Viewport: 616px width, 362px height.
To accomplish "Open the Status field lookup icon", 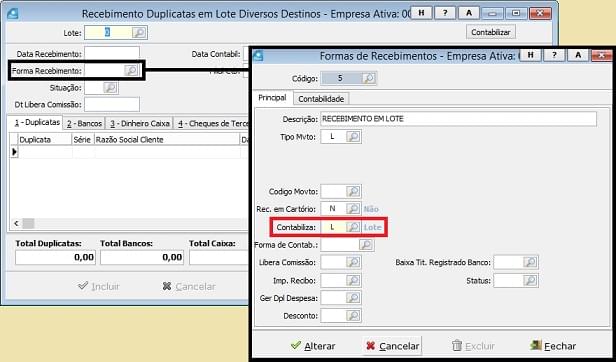I will point(530,281).
